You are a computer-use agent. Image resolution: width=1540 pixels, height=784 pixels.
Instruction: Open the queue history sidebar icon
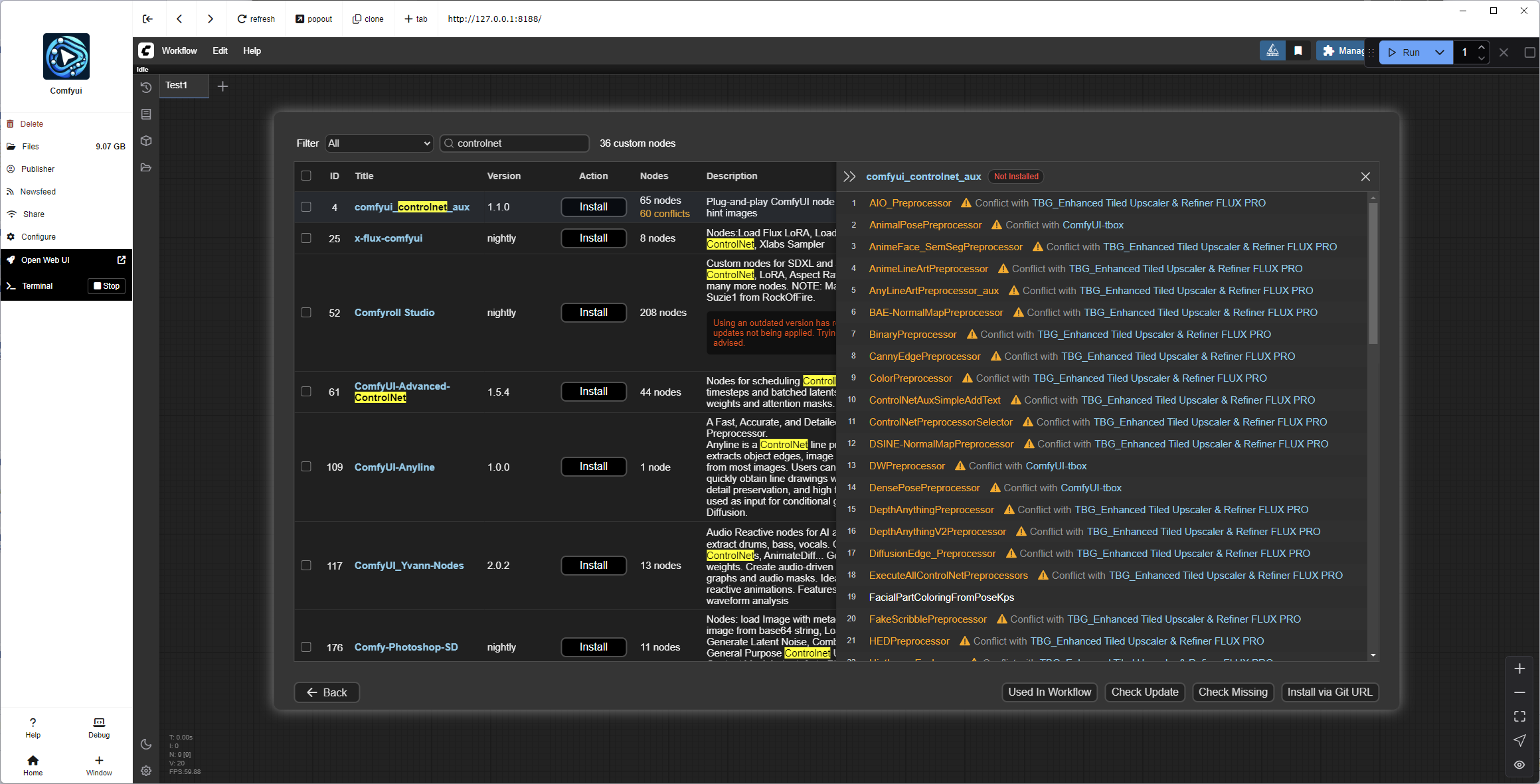click(x=146, y=88)
